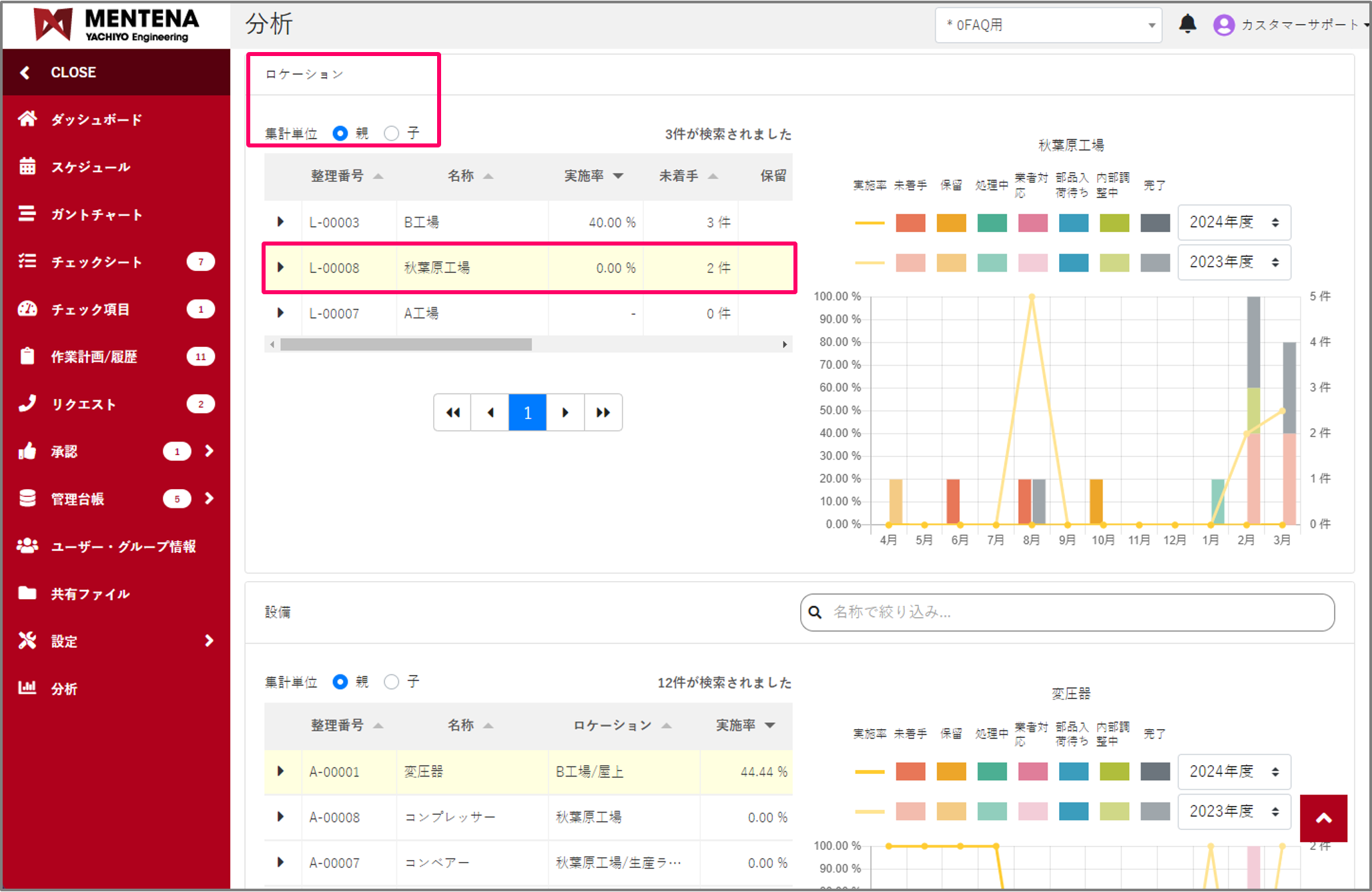Open the 分析 menu item in the sidebar
The width and height of the screenshot is (1372, 892).
click(x=64, y=689)
